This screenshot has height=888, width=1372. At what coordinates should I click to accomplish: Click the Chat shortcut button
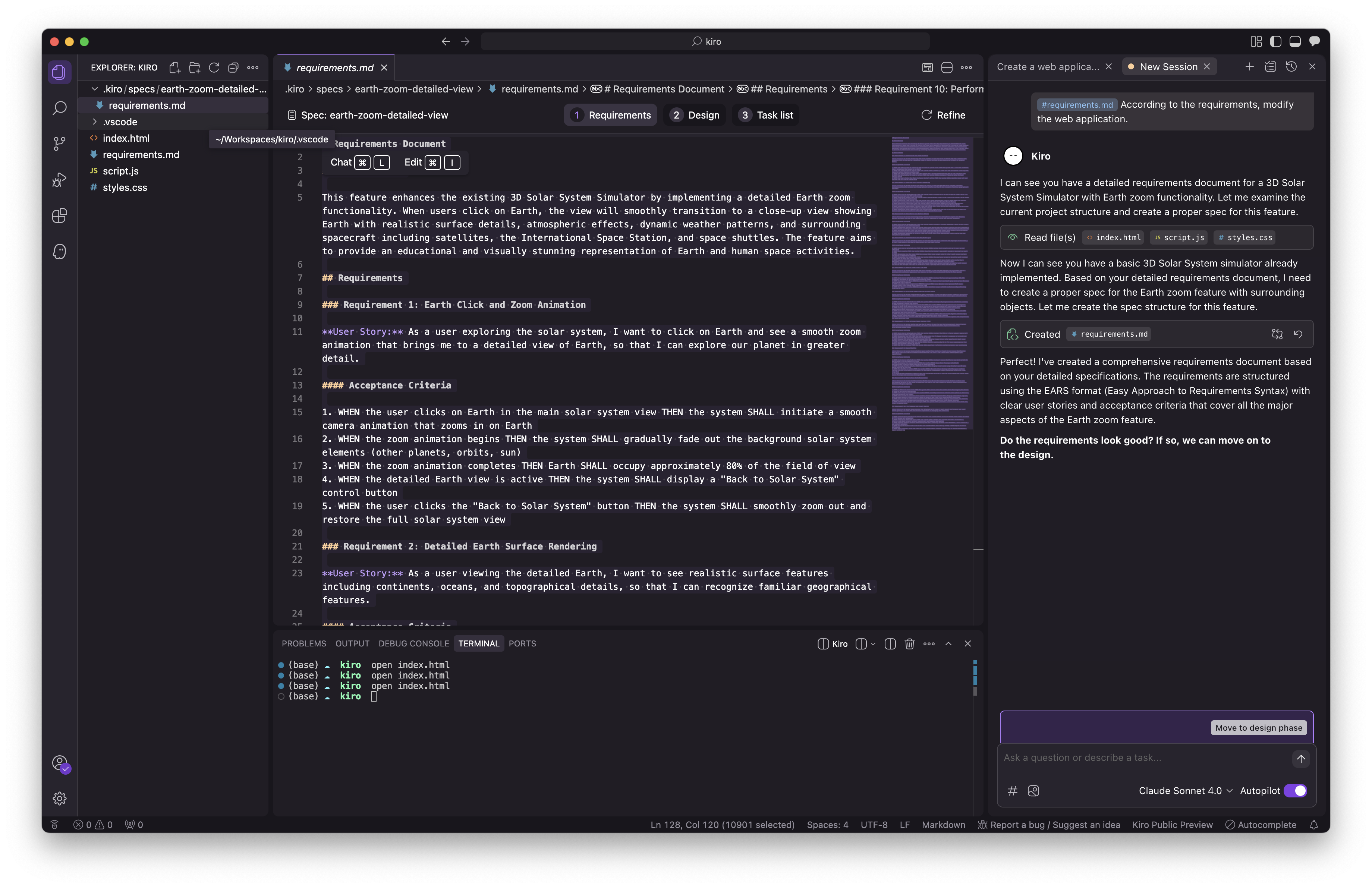tap(360, 163)
